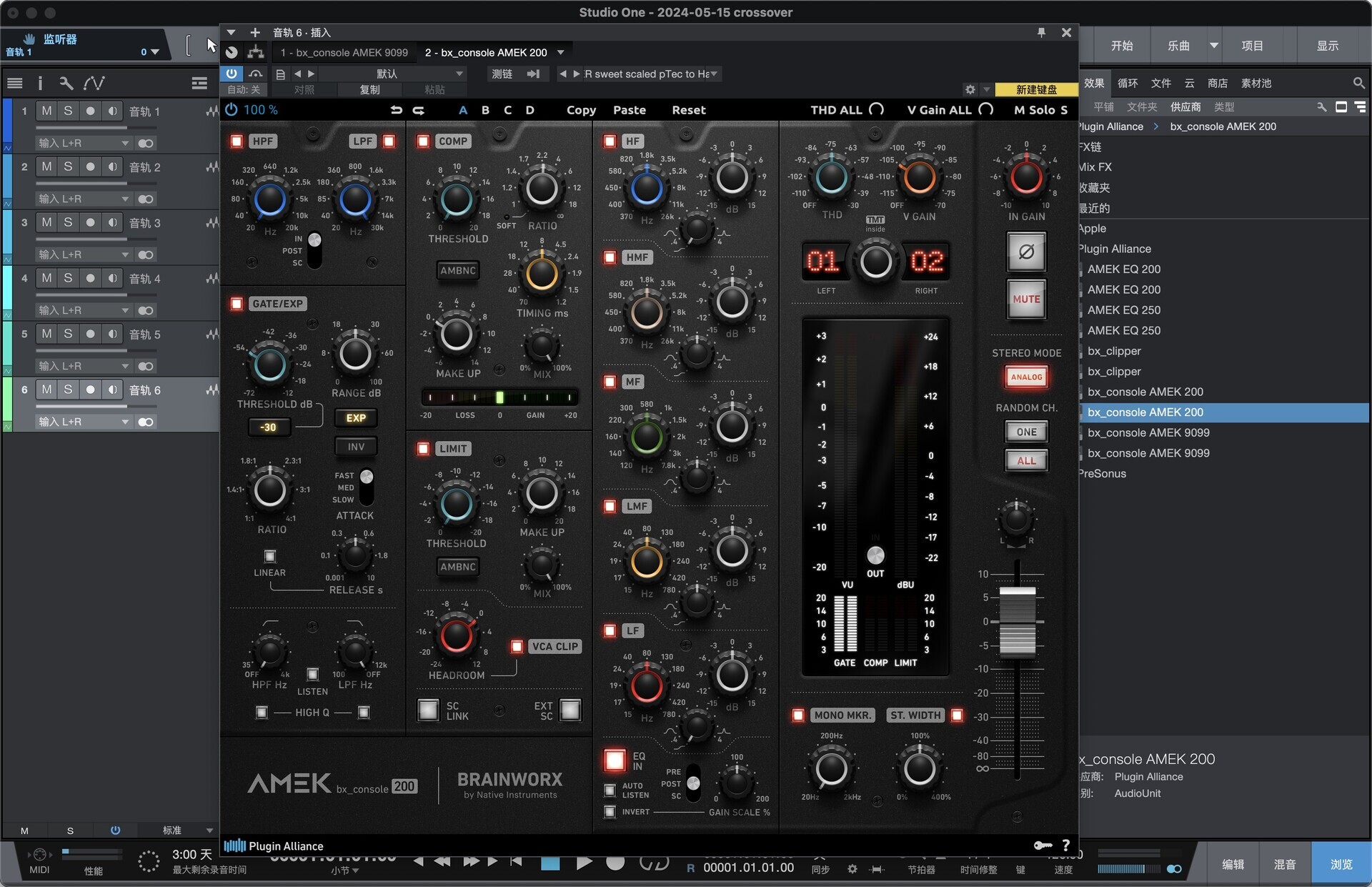This screenshot has width=1372, height=887.
Task: Click the license key icon
Action: click(x=1043, y=846)
